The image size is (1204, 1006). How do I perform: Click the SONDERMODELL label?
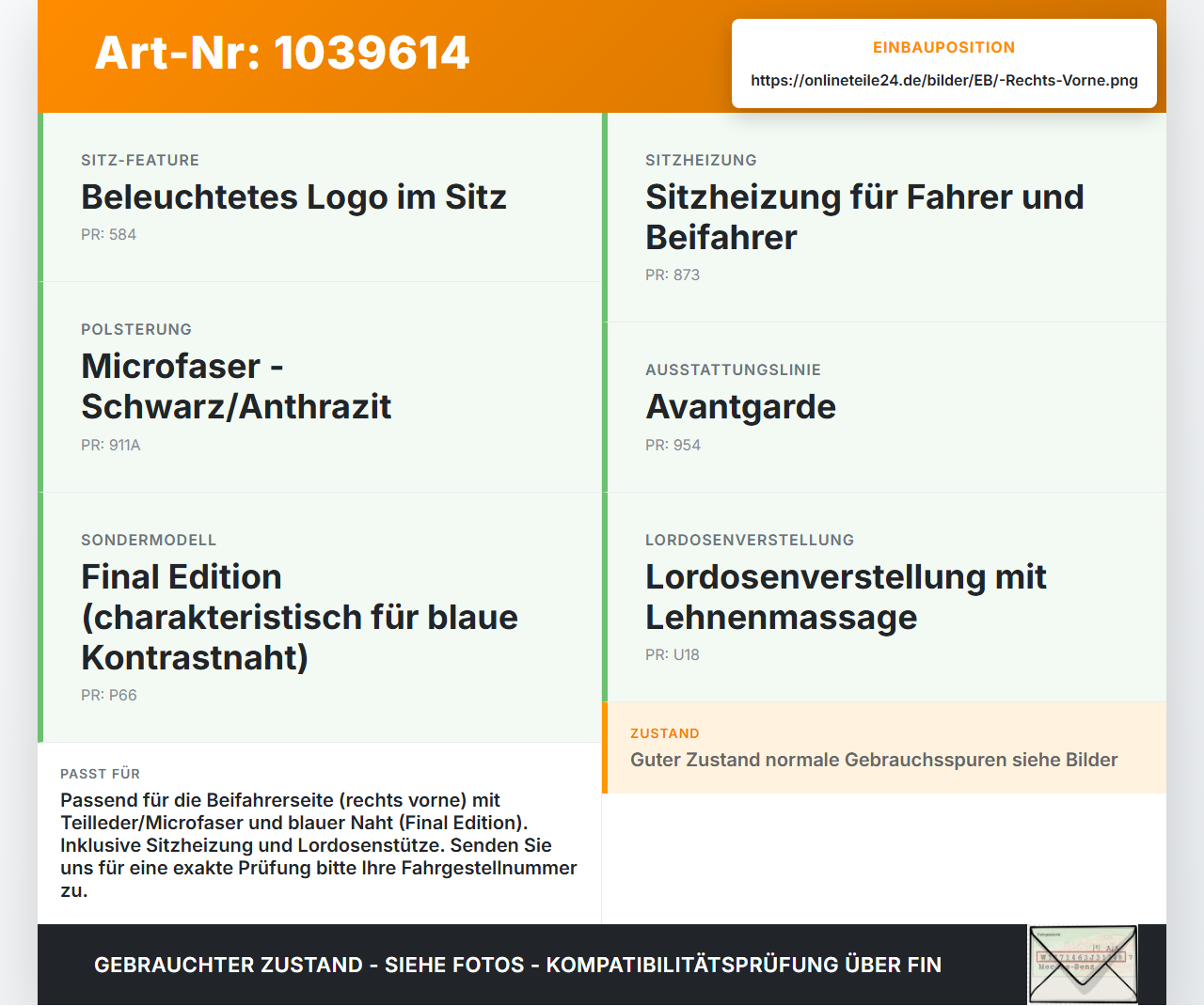click(149, 540)
